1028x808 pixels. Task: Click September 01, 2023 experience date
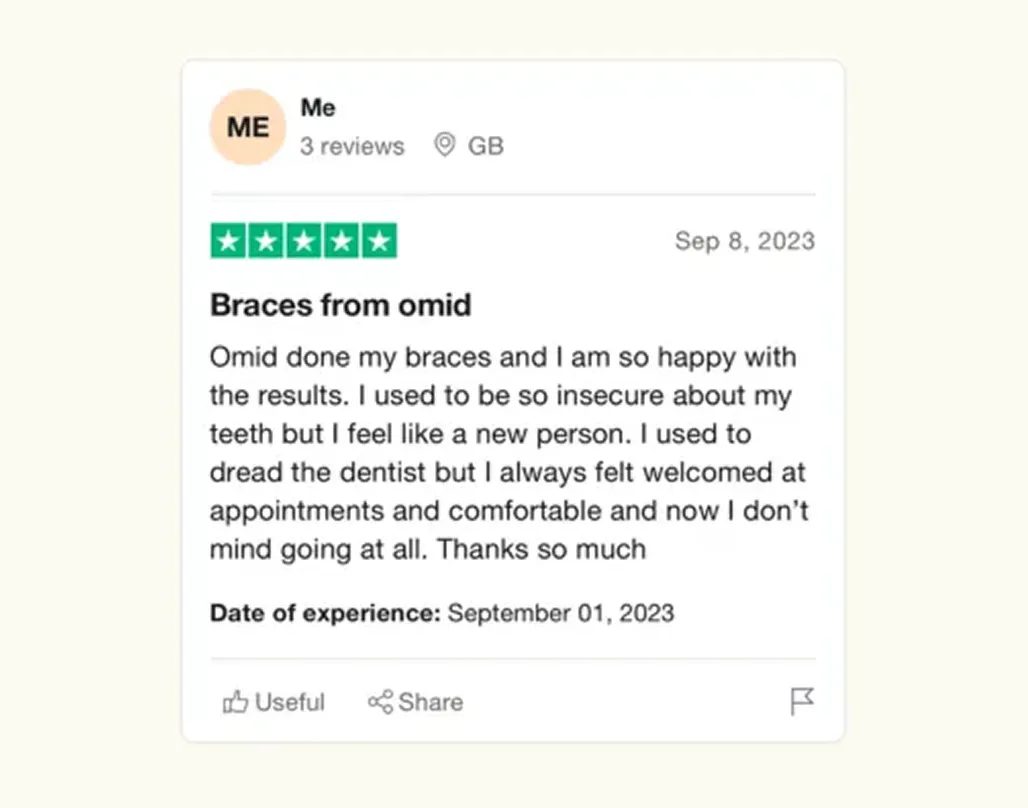[x=561, y=613]
